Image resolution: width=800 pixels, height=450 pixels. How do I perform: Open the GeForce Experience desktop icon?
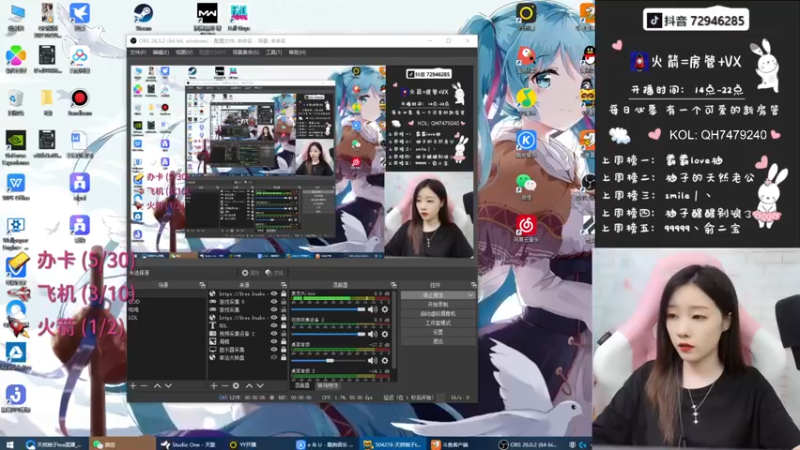click(x=15, y=148)
